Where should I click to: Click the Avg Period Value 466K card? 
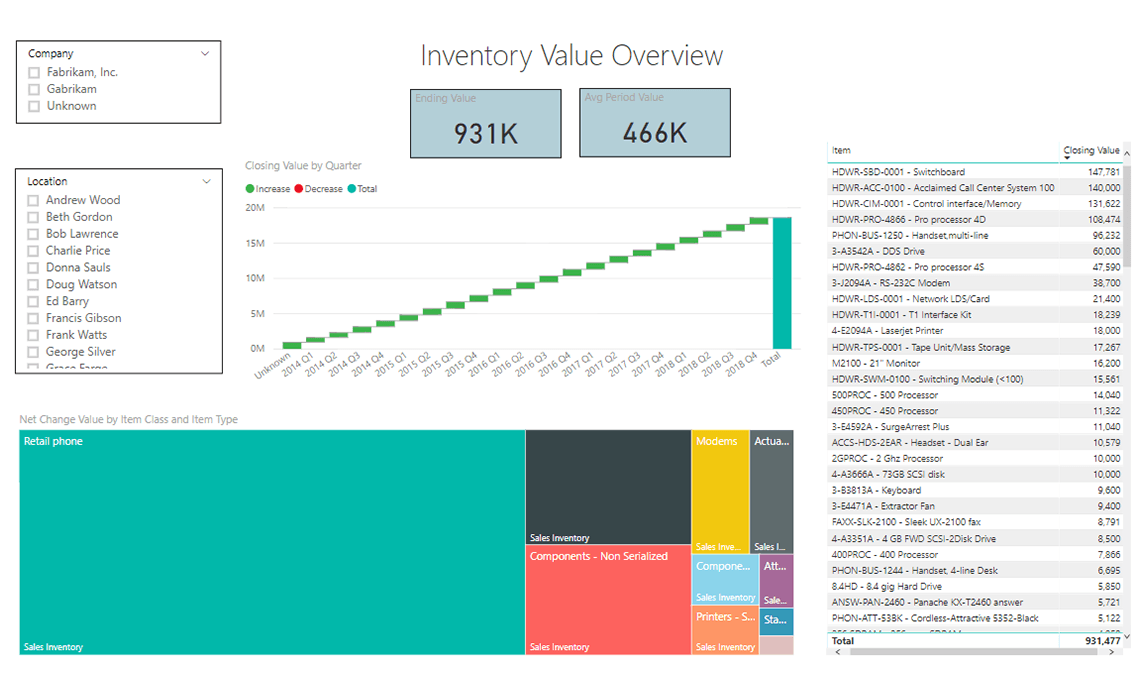point(655,123)
